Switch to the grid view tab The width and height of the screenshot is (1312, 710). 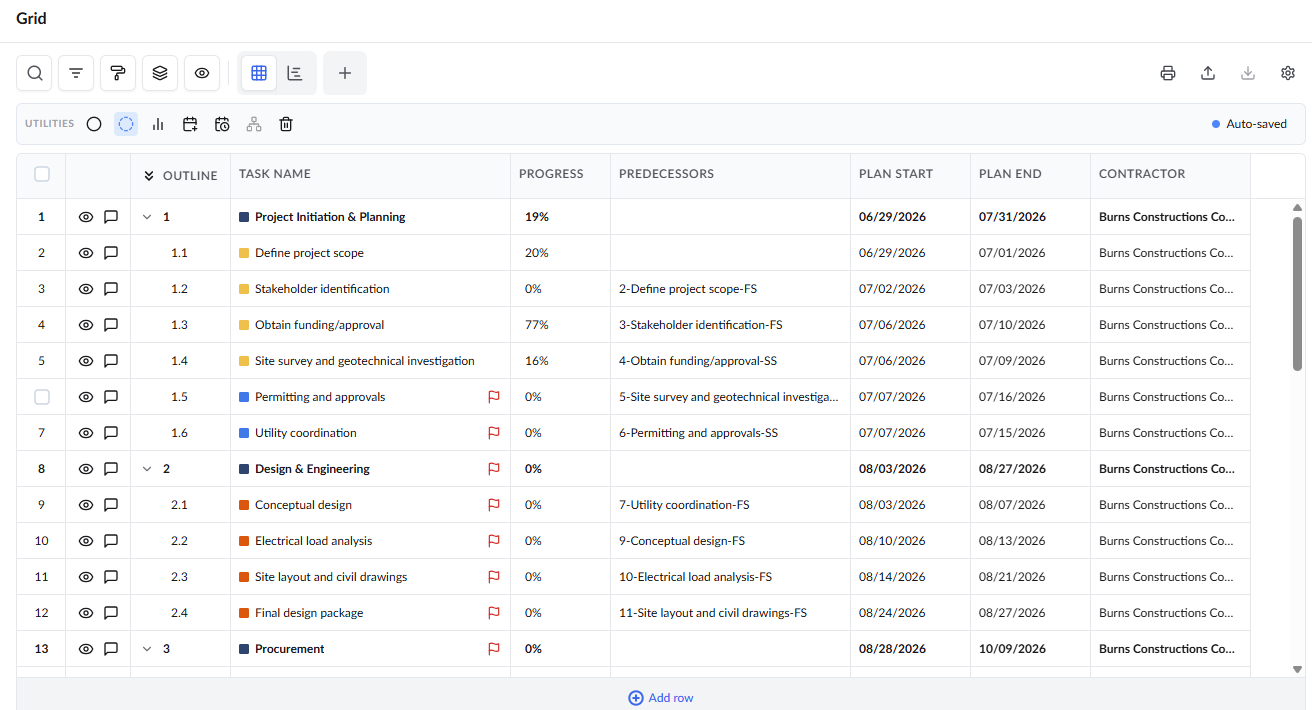point(259,73)
